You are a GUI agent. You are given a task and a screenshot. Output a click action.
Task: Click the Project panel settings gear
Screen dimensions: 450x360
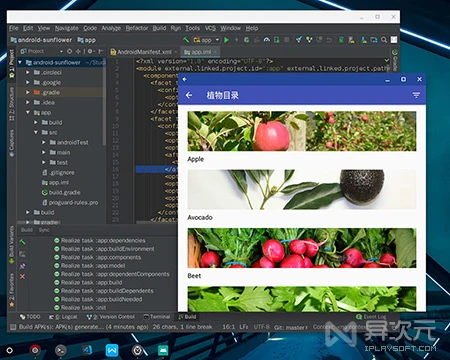(x=90, y=51)
